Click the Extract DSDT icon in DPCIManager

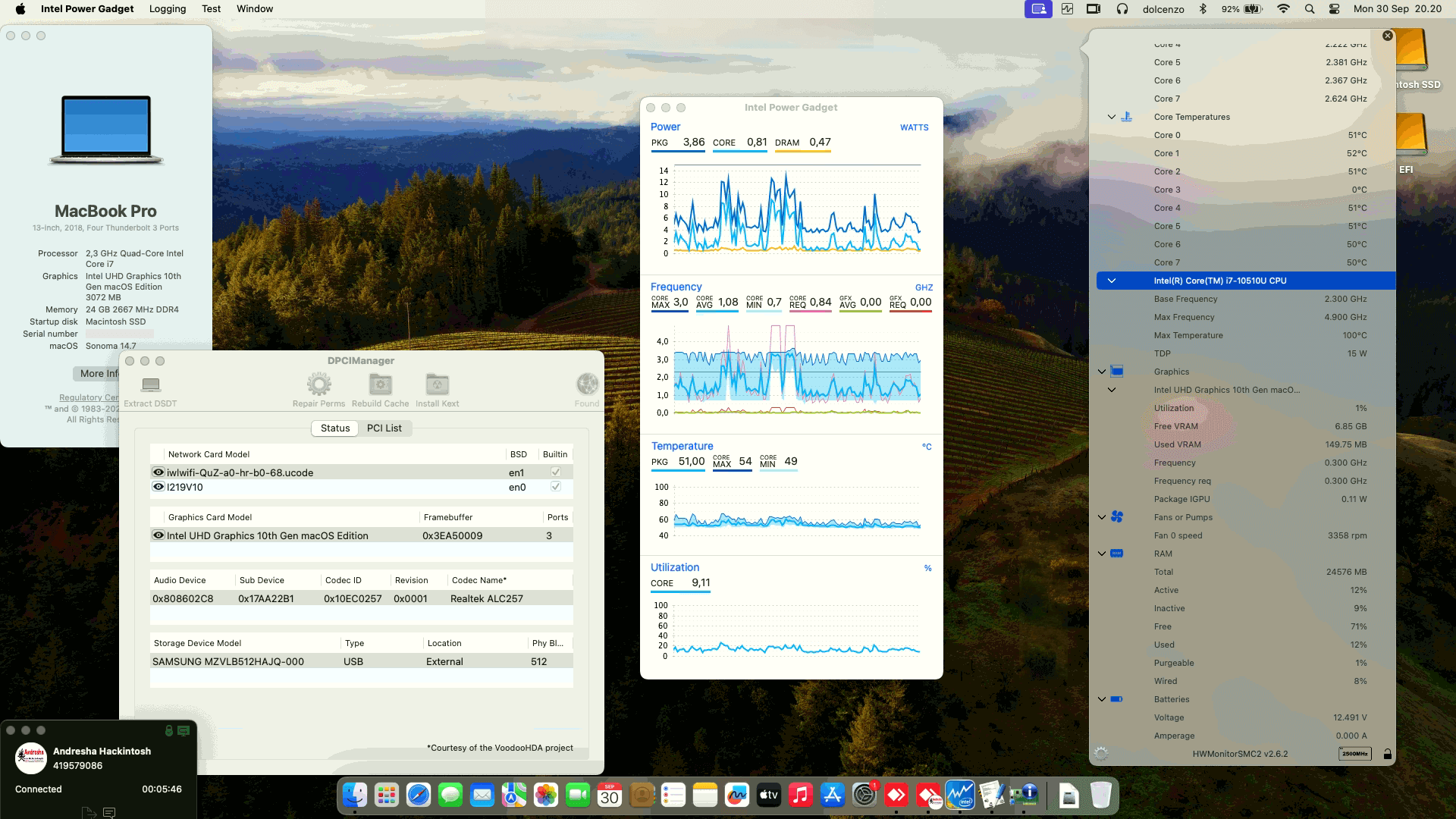[x=149, y=385]
